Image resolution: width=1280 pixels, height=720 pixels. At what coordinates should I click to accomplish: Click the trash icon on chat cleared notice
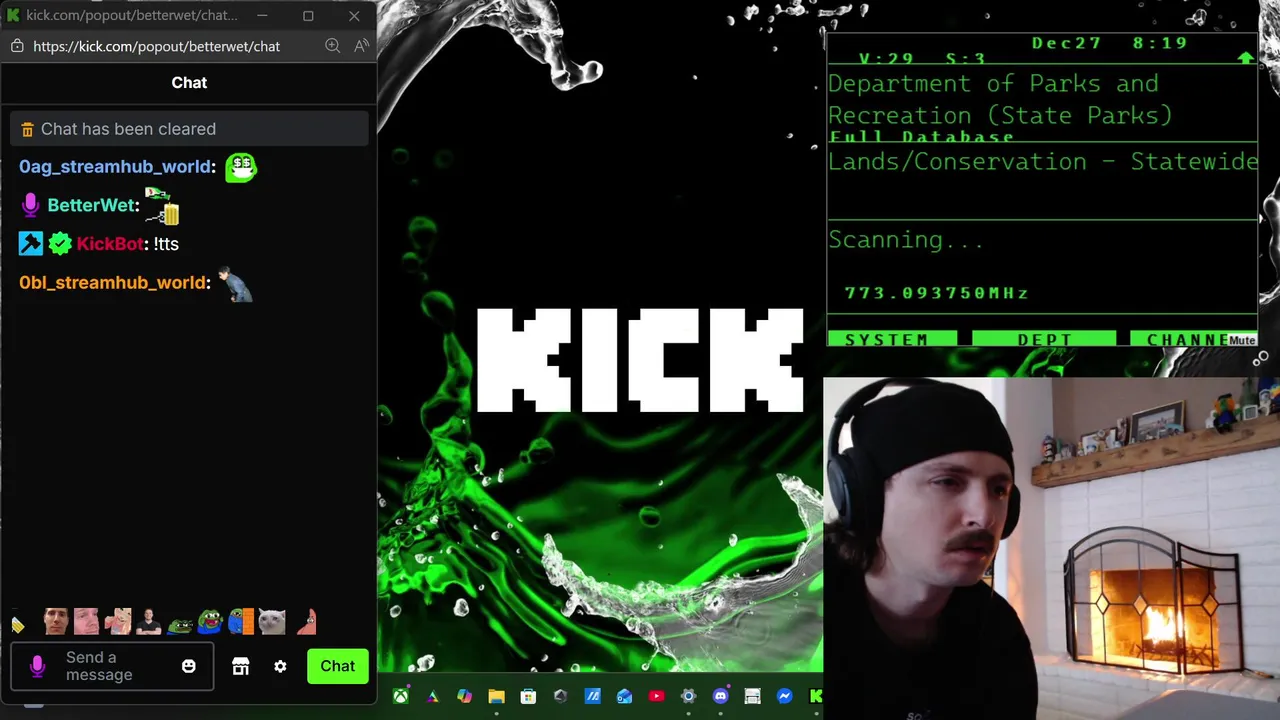tap(28, 129)
